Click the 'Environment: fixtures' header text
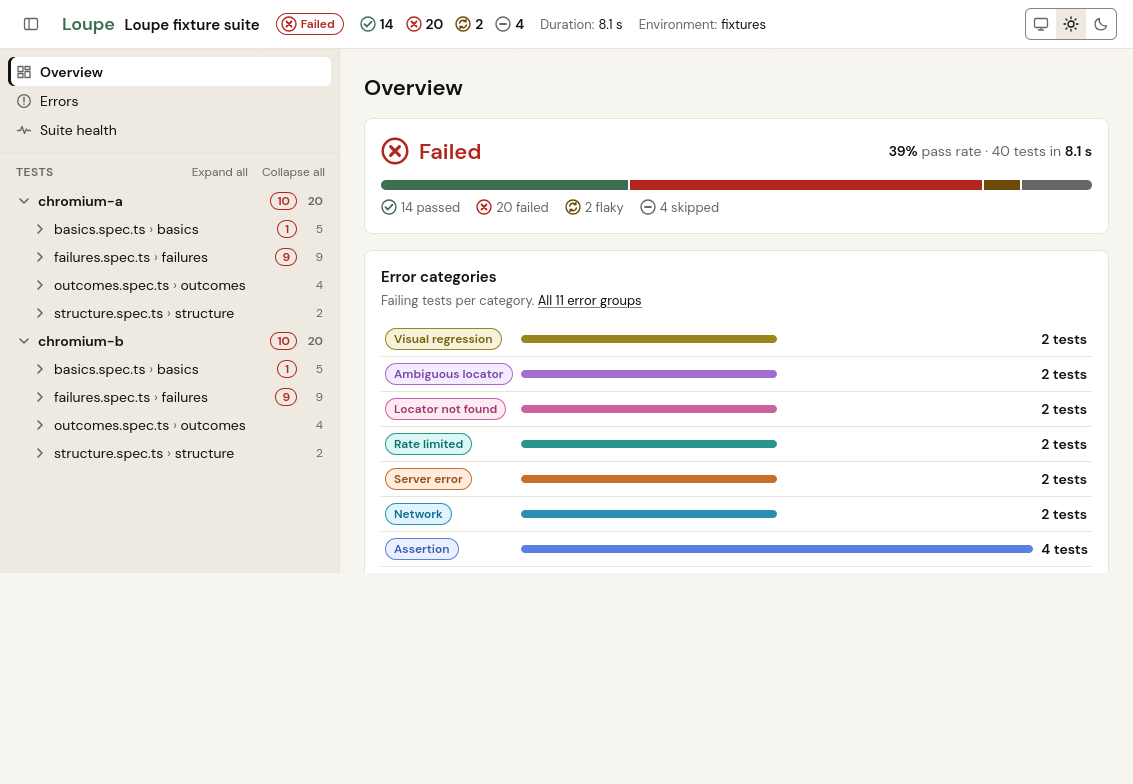The width and height of the screenshot is (1133, 784). click(702, 25)
